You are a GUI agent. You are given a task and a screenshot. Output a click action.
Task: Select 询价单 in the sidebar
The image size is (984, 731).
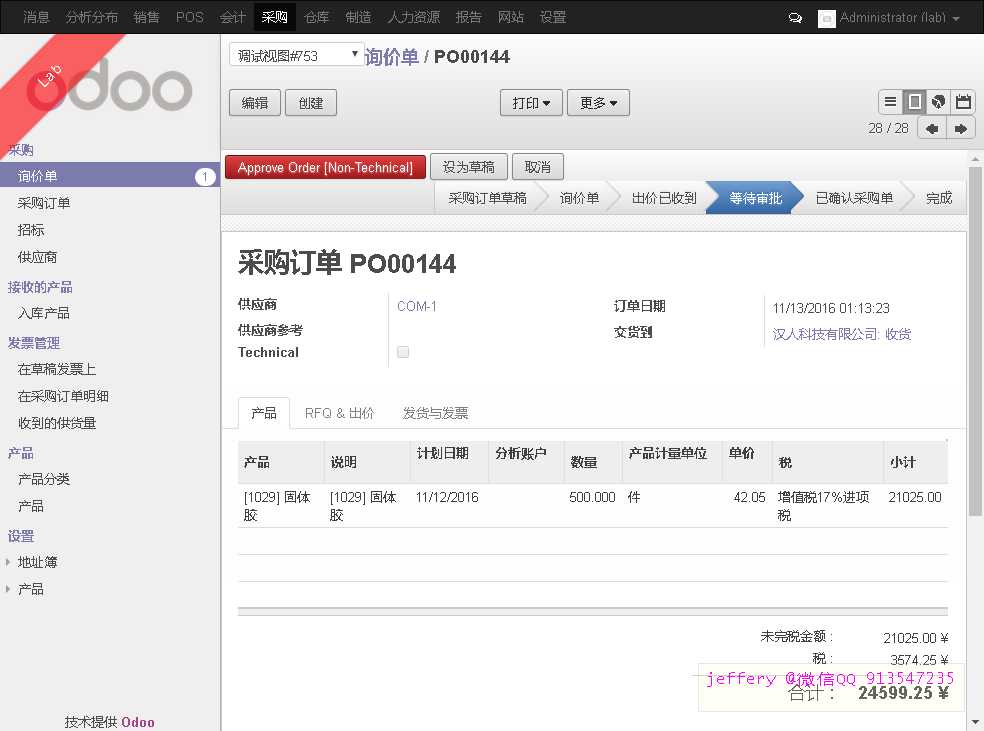coord(110,176)
